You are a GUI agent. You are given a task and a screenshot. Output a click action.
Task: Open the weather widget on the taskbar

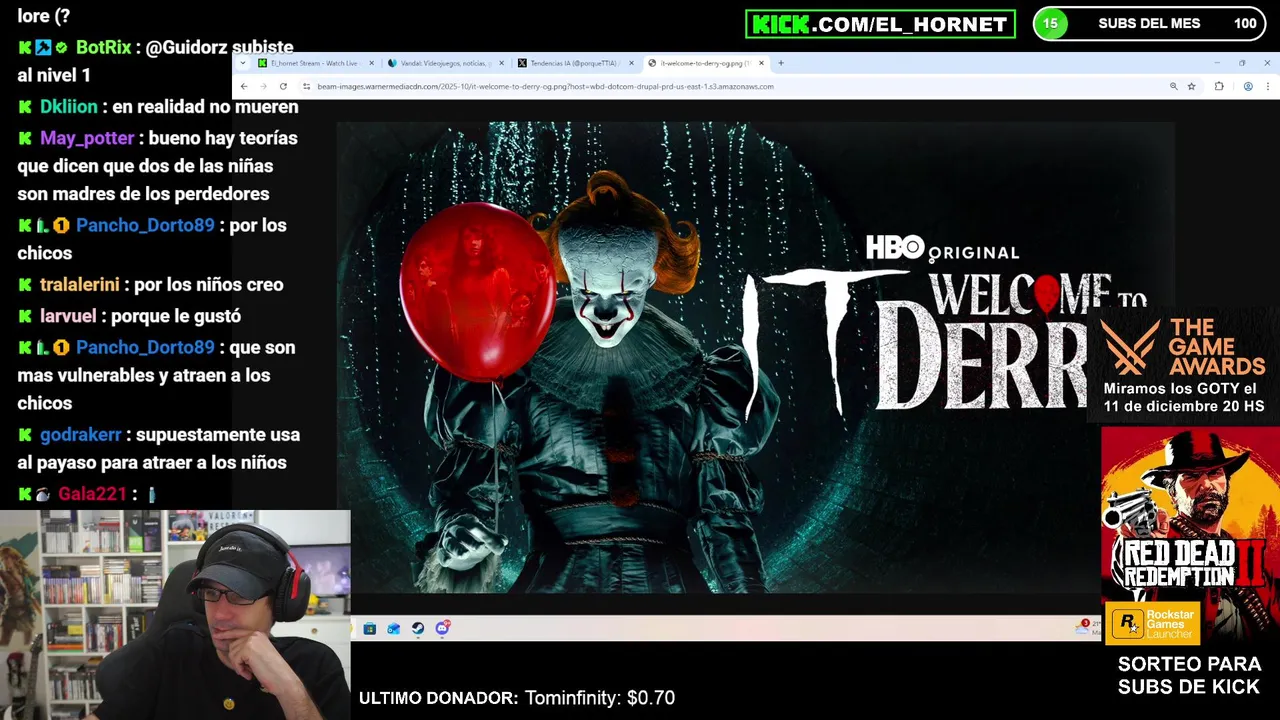pyautogui.click(x=1088, y=627)
